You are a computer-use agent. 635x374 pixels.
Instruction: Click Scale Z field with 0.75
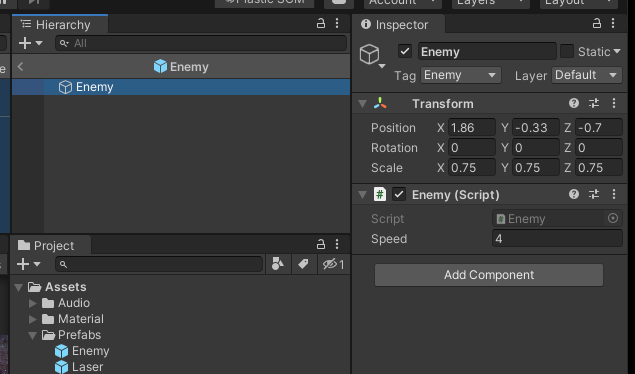(x=599, y=168)
